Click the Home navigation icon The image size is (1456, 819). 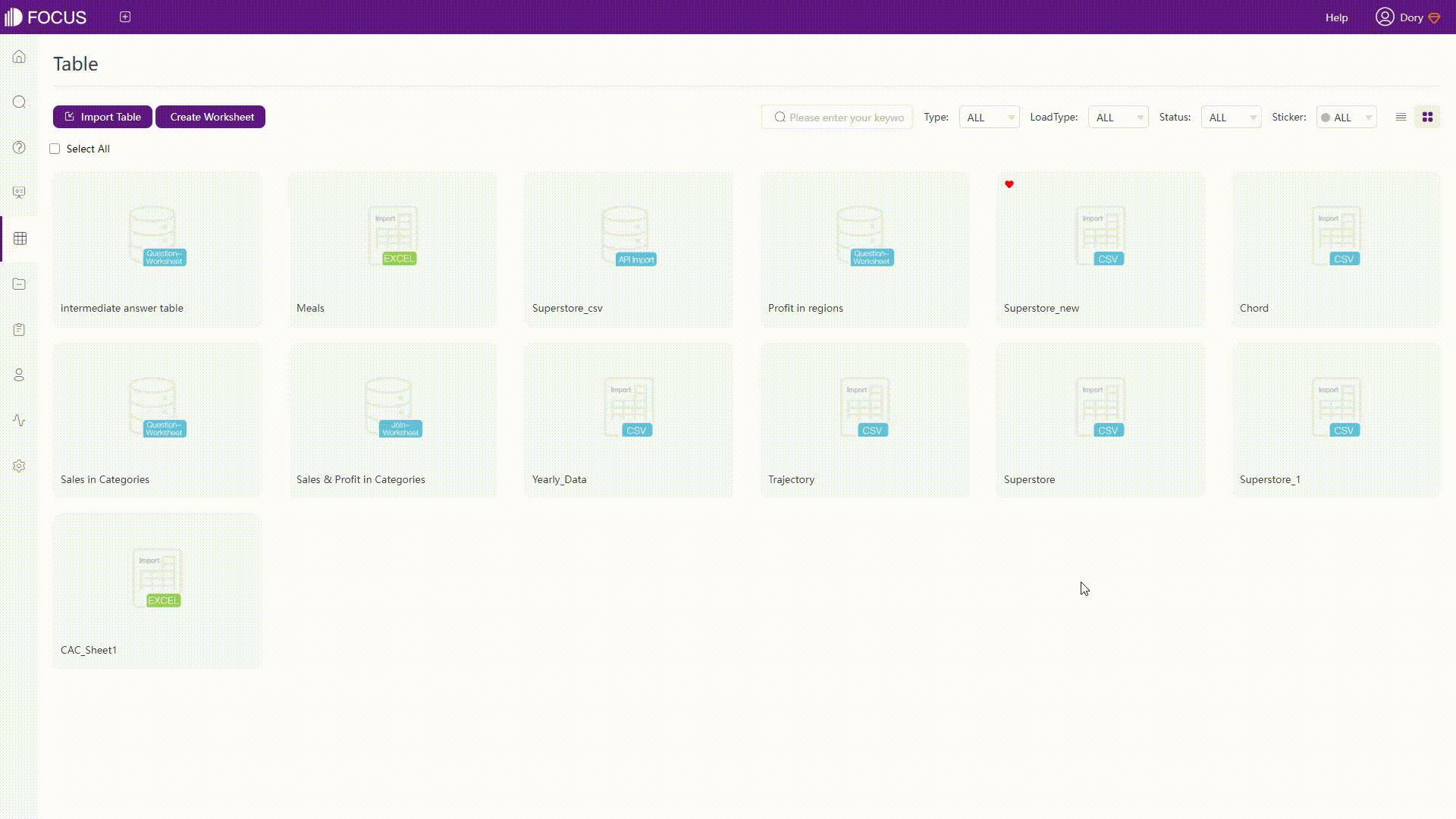point(19,57)
